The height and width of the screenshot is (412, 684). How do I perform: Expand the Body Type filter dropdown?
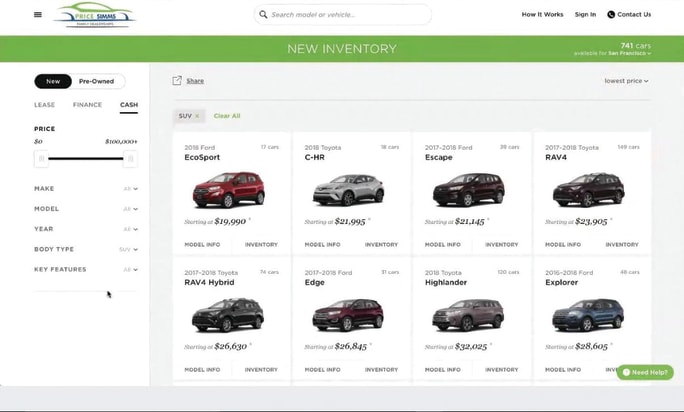click(129, 249)
